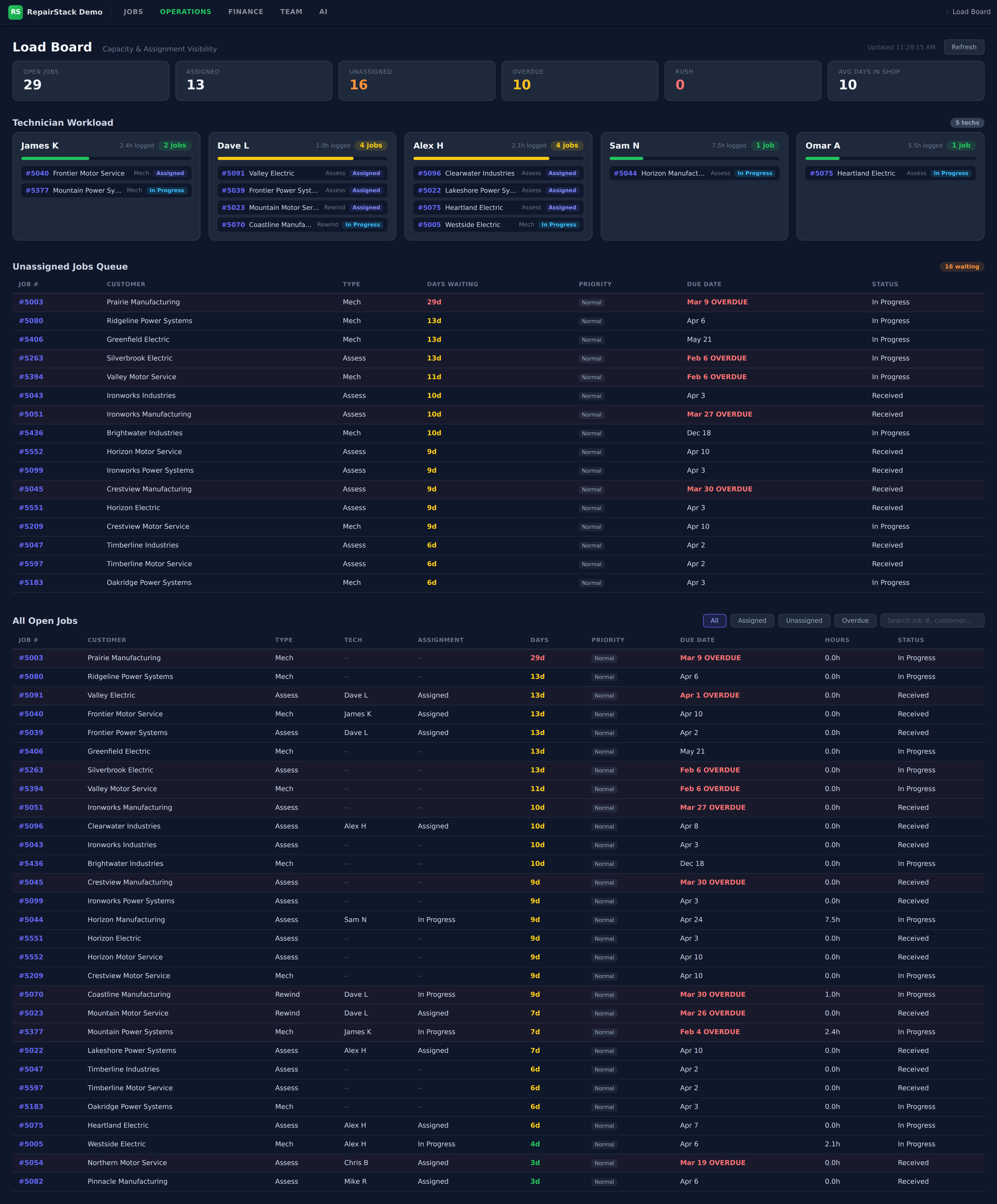Sort queue by Days Waiting column header
Image resolution: width=997 pixels, height=1204 pixels.
tap(452, 284)
